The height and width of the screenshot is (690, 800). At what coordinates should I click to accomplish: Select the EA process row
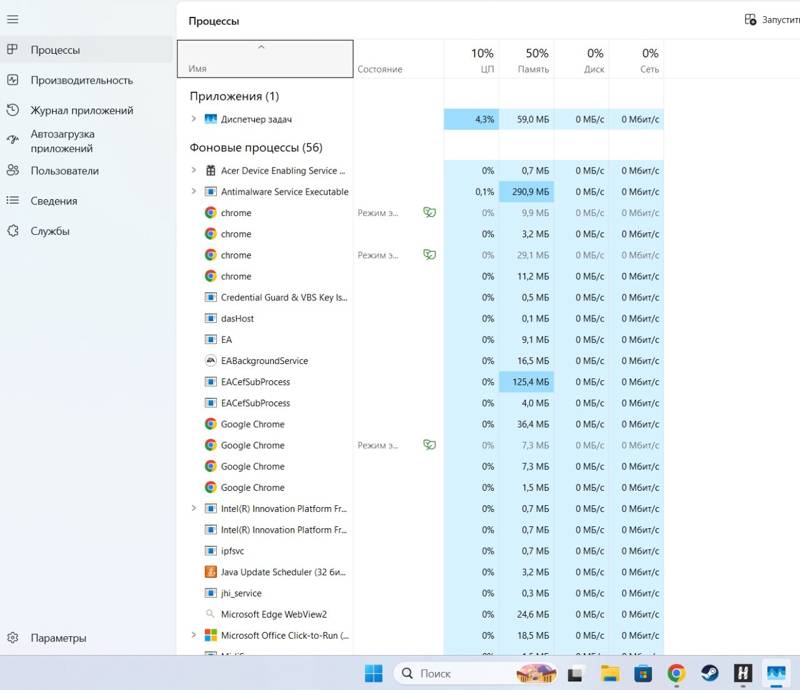(420, 339)
